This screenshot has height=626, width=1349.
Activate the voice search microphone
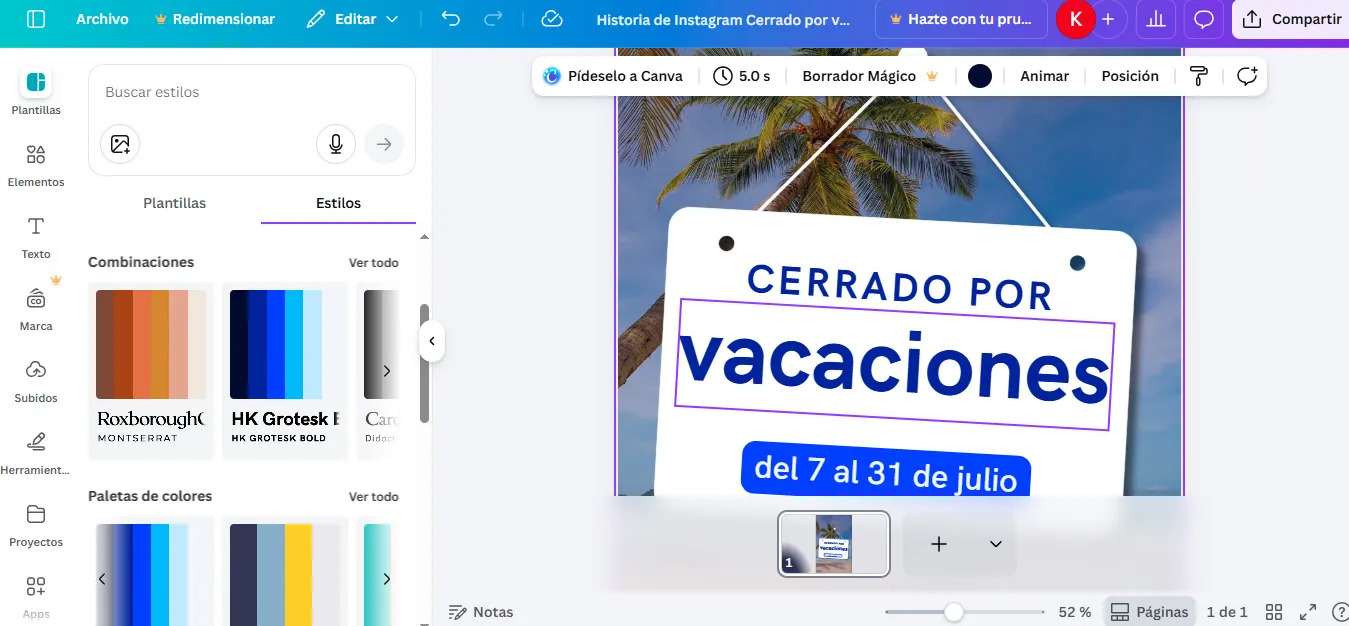(x=335, y=144)
